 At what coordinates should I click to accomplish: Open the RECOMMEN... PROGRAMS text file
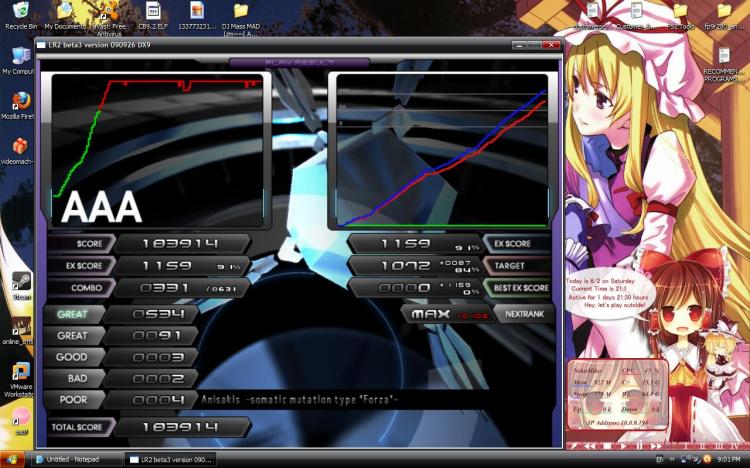[x=723, y=58]
